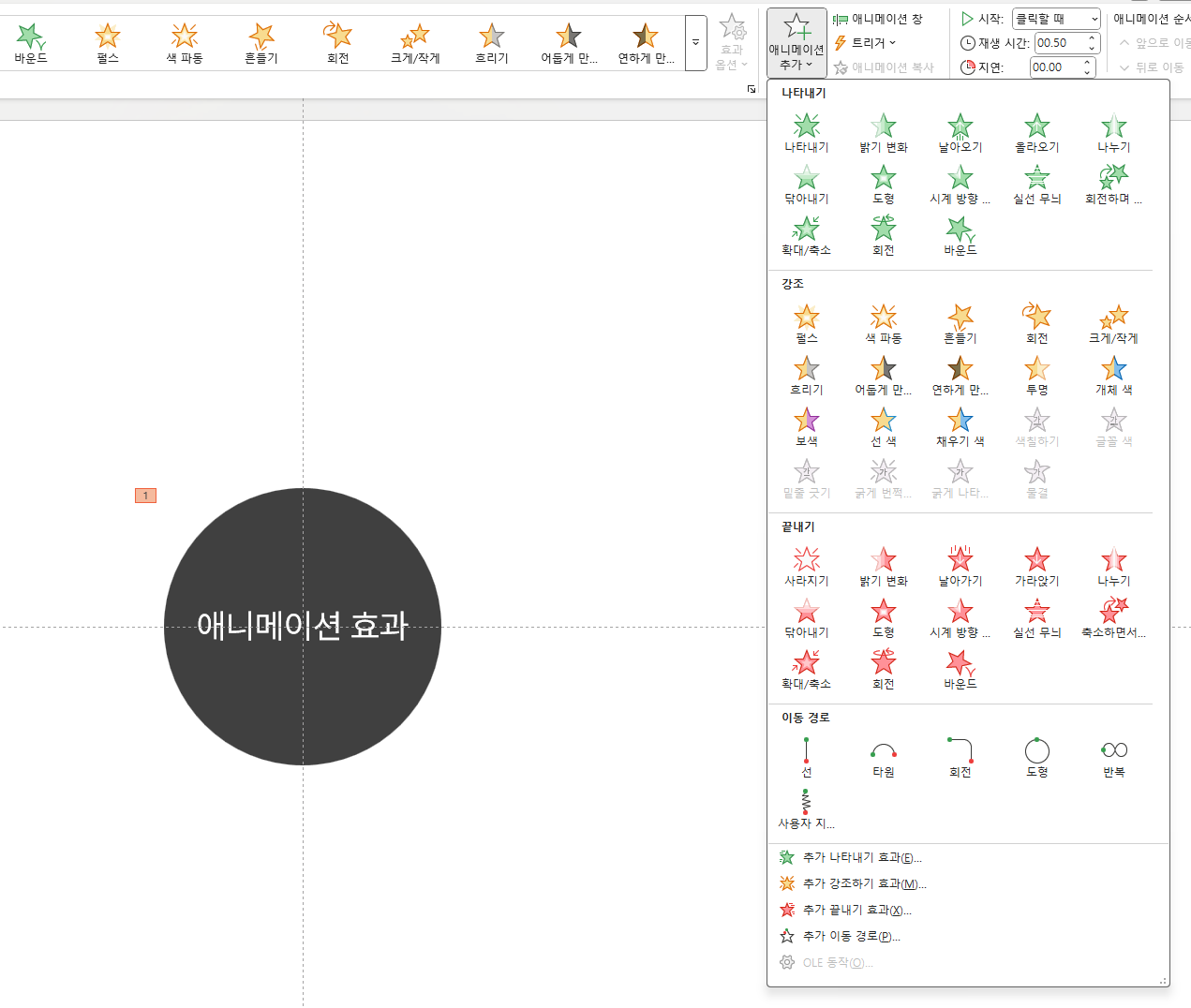Select 크게/작게 effect in ribbon gallery
1191x1008 pixels.
pyautogui.click(x=415, y=43)
